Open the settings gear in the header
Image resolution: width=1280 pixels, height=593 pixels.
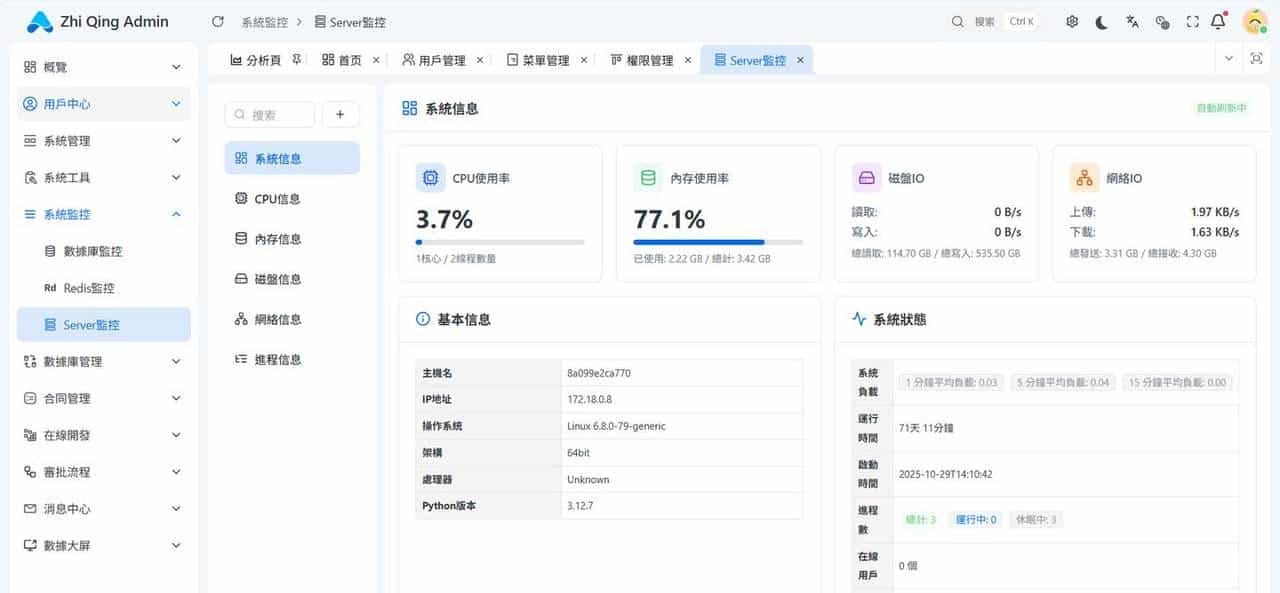(1071, 21)
